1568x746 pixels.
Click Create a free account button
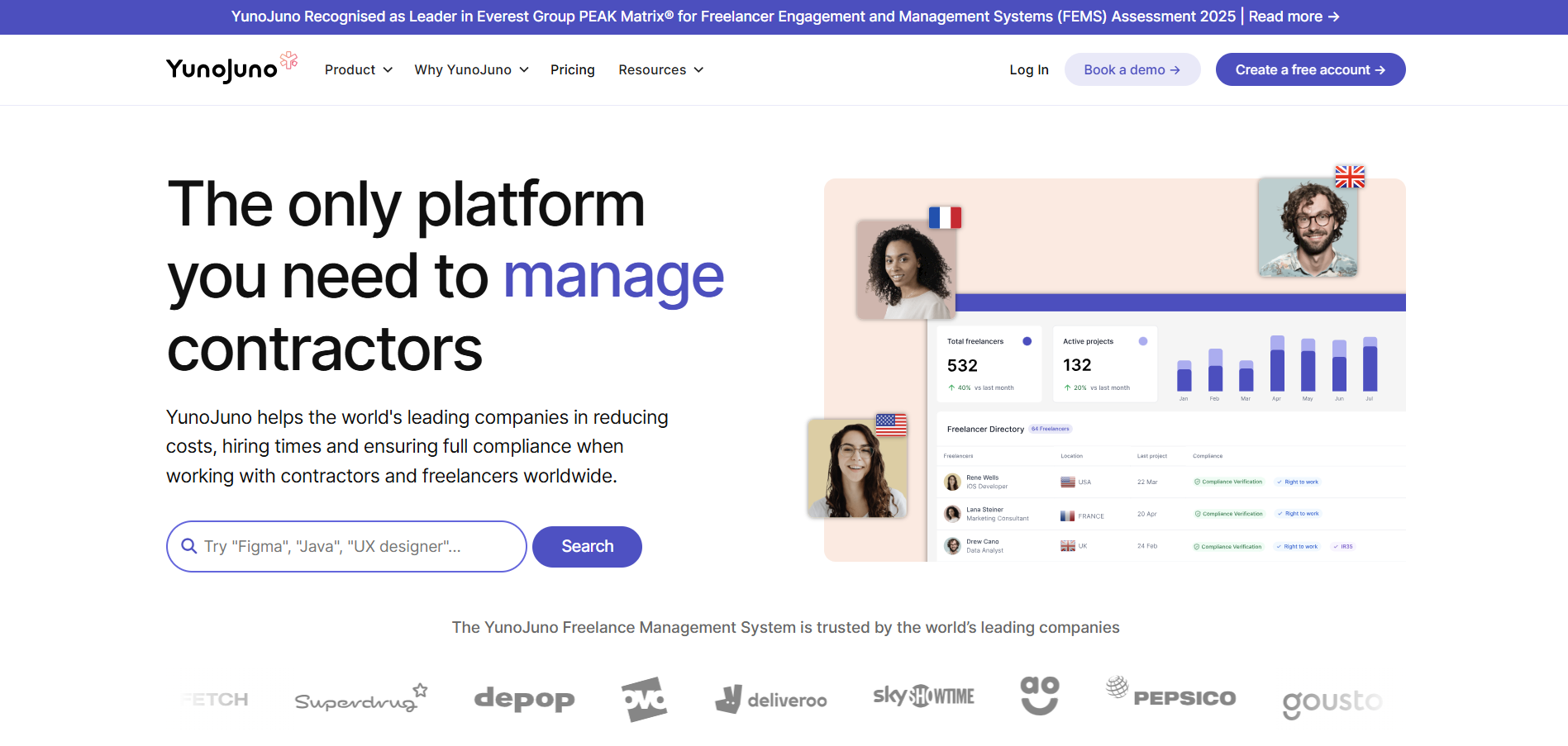tap(1311, 69)
